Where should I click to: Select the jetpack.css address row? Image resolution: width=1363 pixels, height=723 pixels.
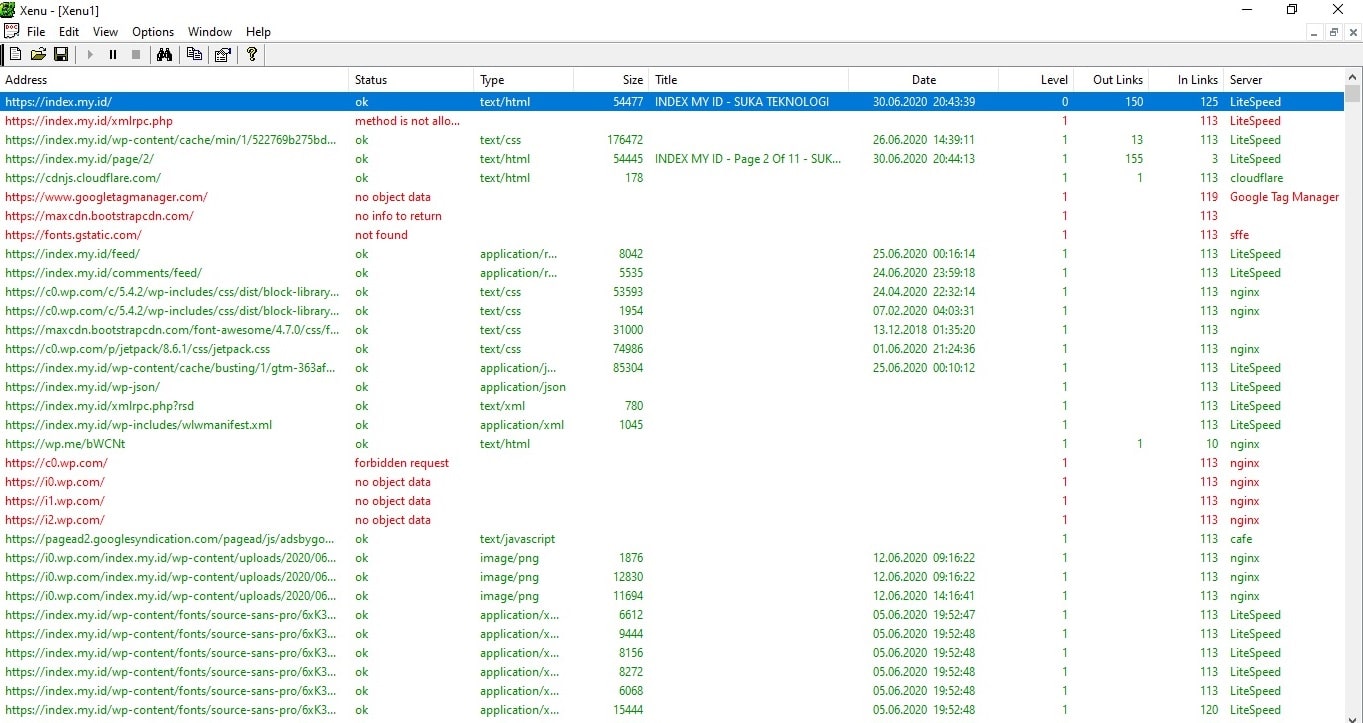pos(672,348)
